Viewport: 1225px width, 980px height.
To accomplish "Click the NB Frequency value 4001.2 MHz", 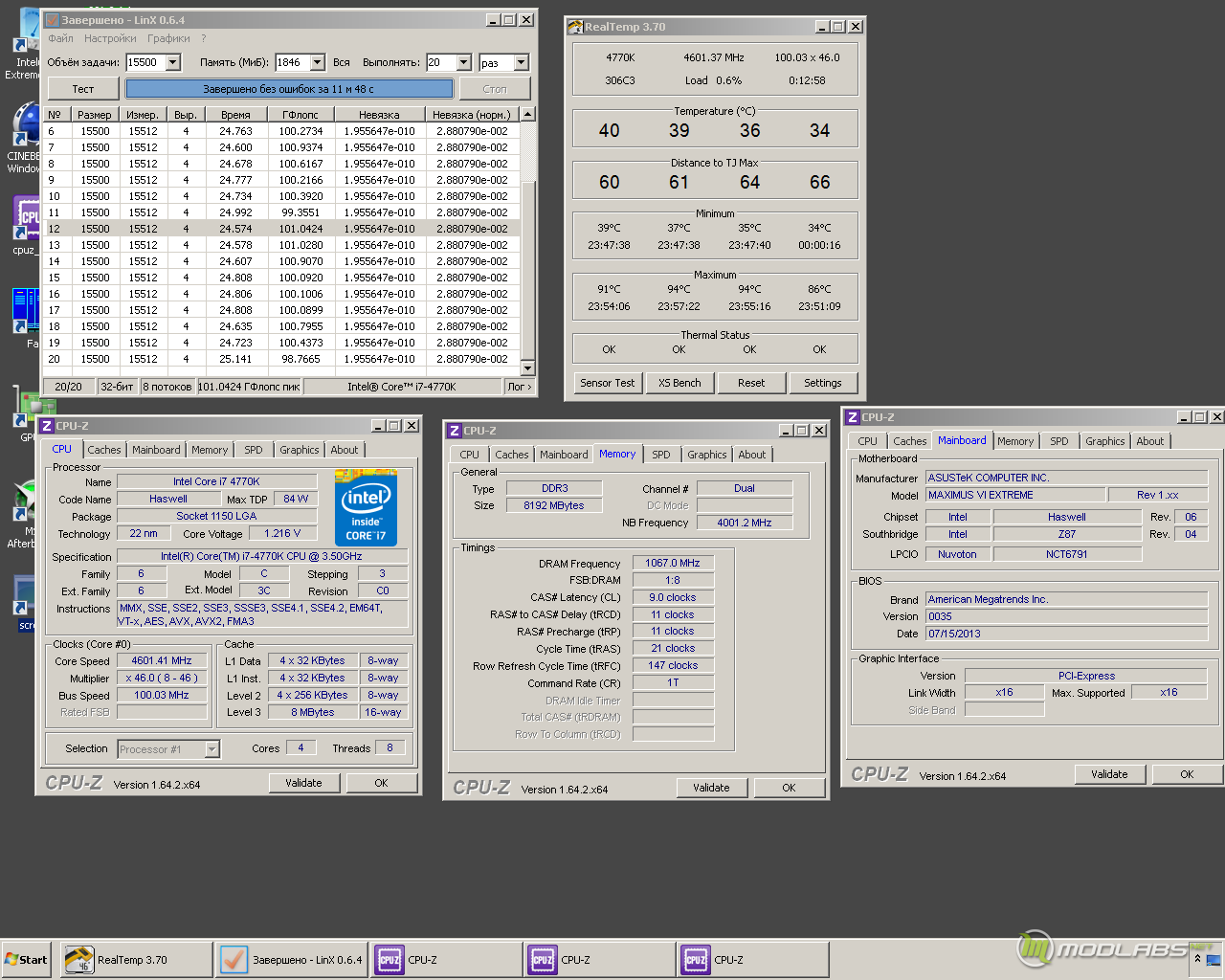I will click(745, 523).
